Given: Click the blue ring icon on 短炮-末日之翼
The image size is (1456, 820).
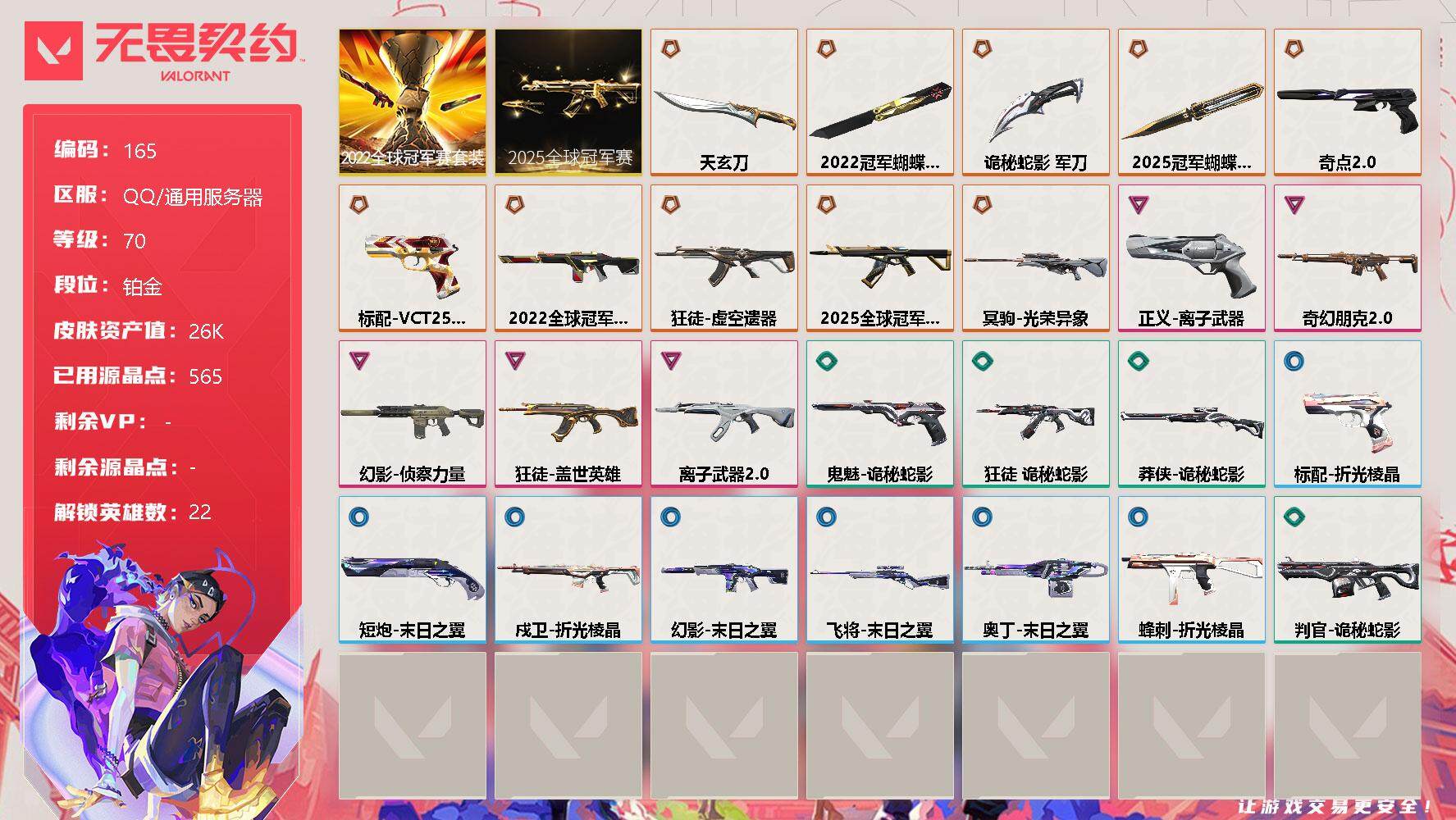Looking at the screenshot, I should [x=358, y=517].
